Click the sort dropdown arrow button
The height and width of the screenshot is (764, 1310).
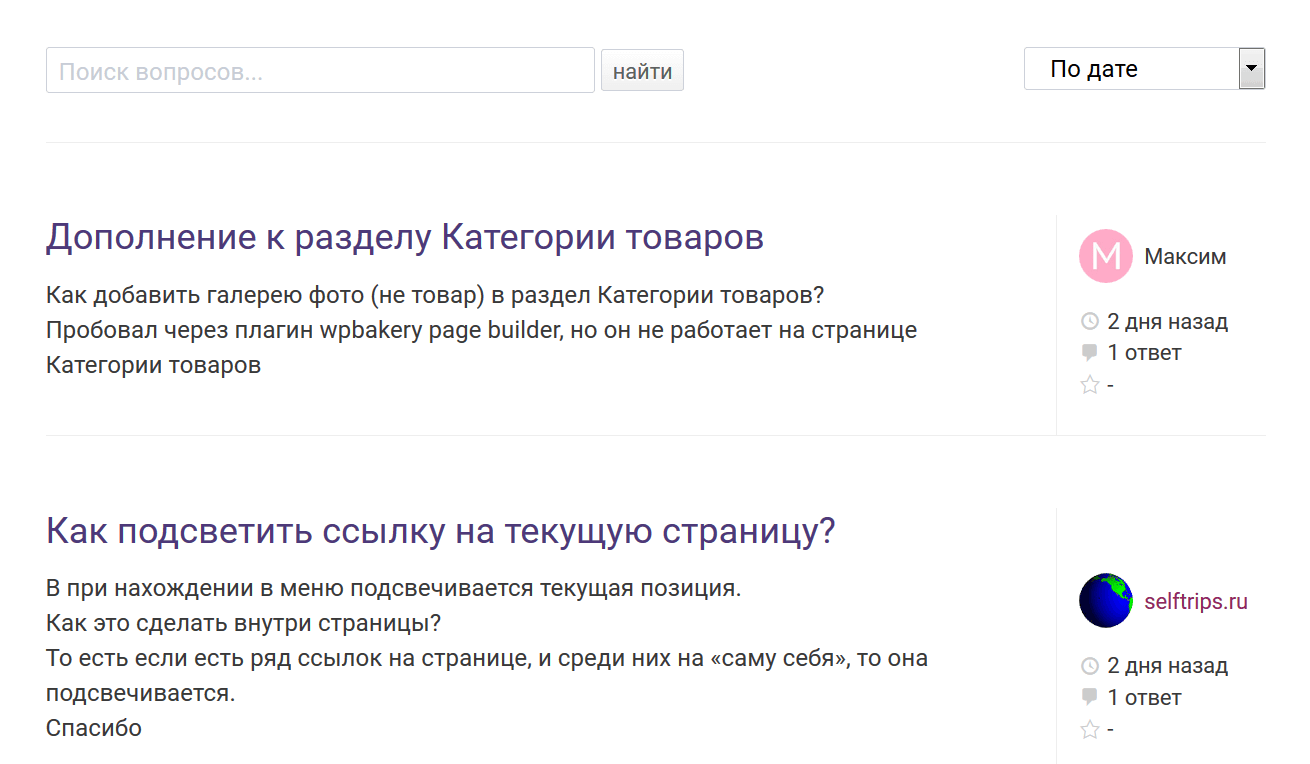[x=1252, y=69]
